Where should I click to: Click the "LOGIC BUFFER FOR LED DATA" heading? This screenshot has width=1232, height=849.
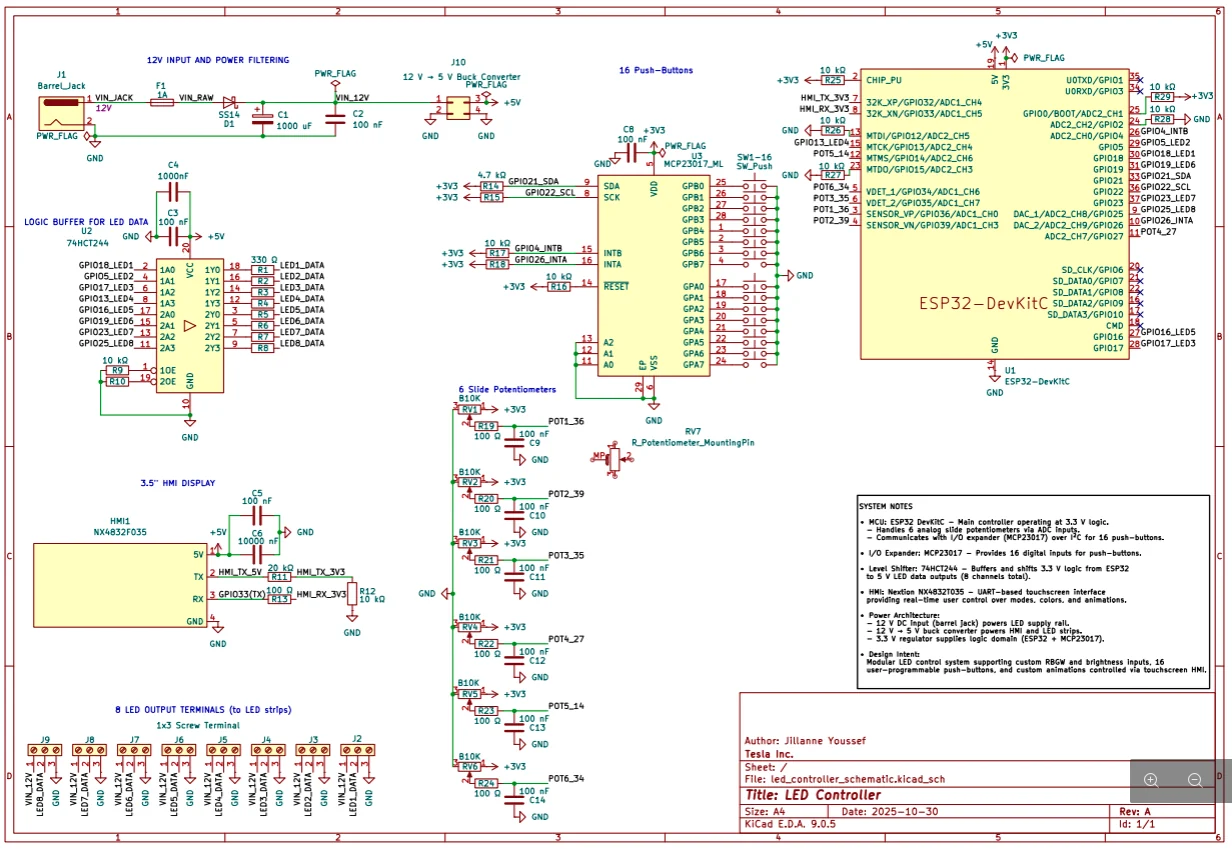pyautogui.click(x=86, y=222)
